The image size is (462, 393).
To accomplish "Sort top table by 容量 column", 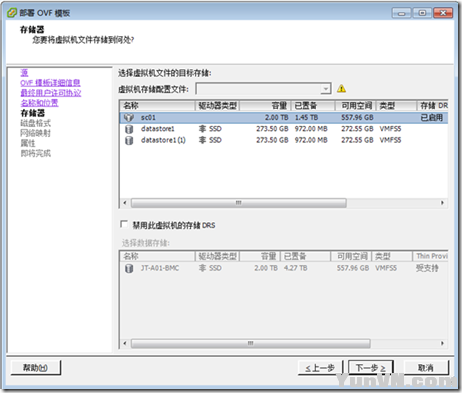I will (265, 106).
